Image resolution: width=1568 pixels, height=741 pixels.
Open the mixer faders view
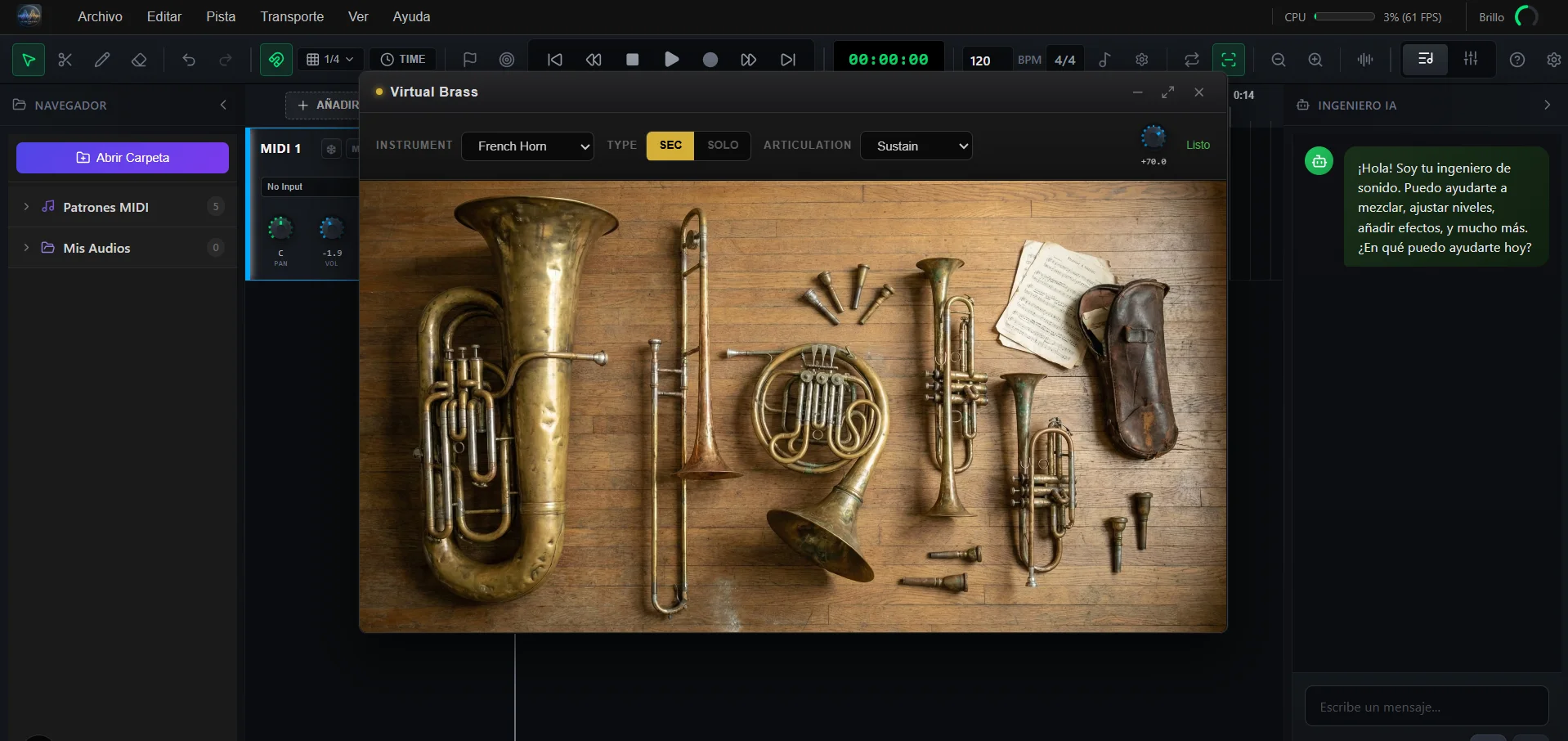click(1470, 59)
